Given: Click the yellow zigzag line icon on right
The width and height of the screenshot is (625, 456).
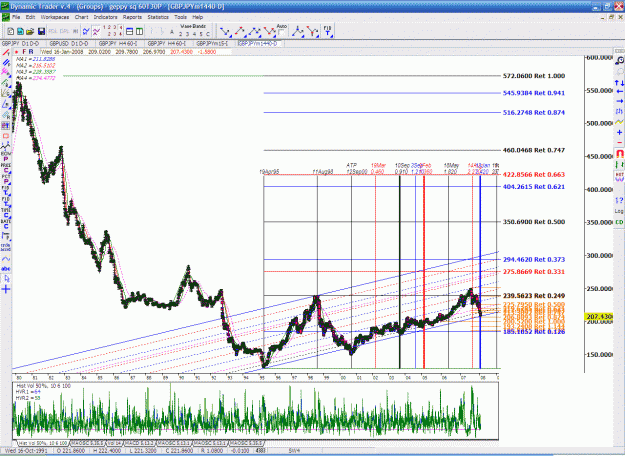Looking at the screenshot, I should 619,122.
